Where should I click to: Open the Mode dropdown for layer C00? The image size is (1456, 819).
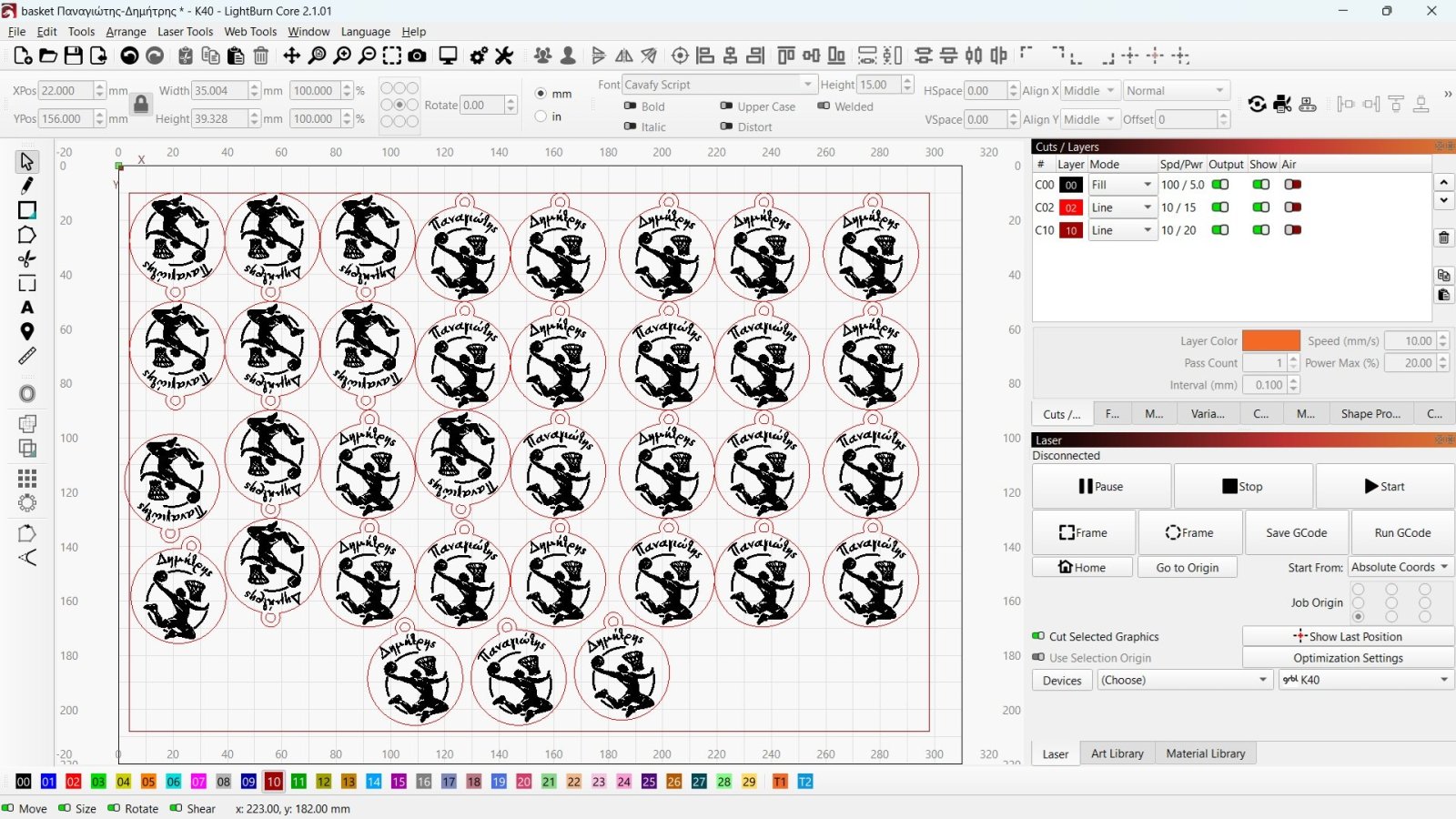coord(1122,185)
